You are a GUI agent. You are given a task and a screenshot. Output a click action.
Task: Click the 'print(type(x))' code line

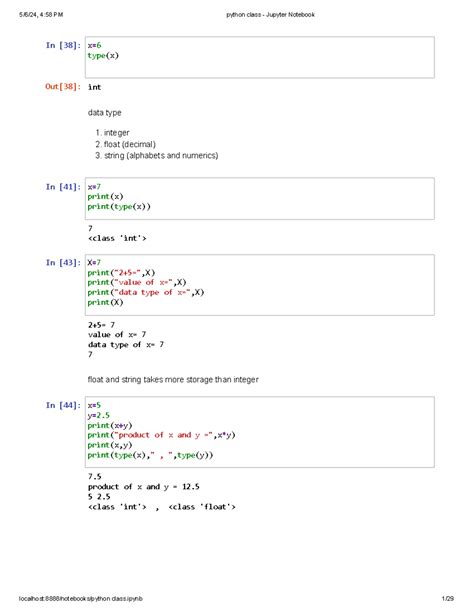click(x=119, y=206)
